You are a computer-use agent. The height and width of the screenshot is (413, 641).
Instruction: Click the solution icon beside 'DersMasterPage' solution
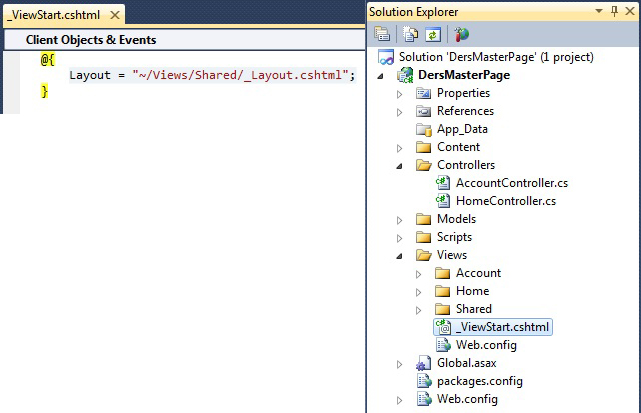point(386,57)
